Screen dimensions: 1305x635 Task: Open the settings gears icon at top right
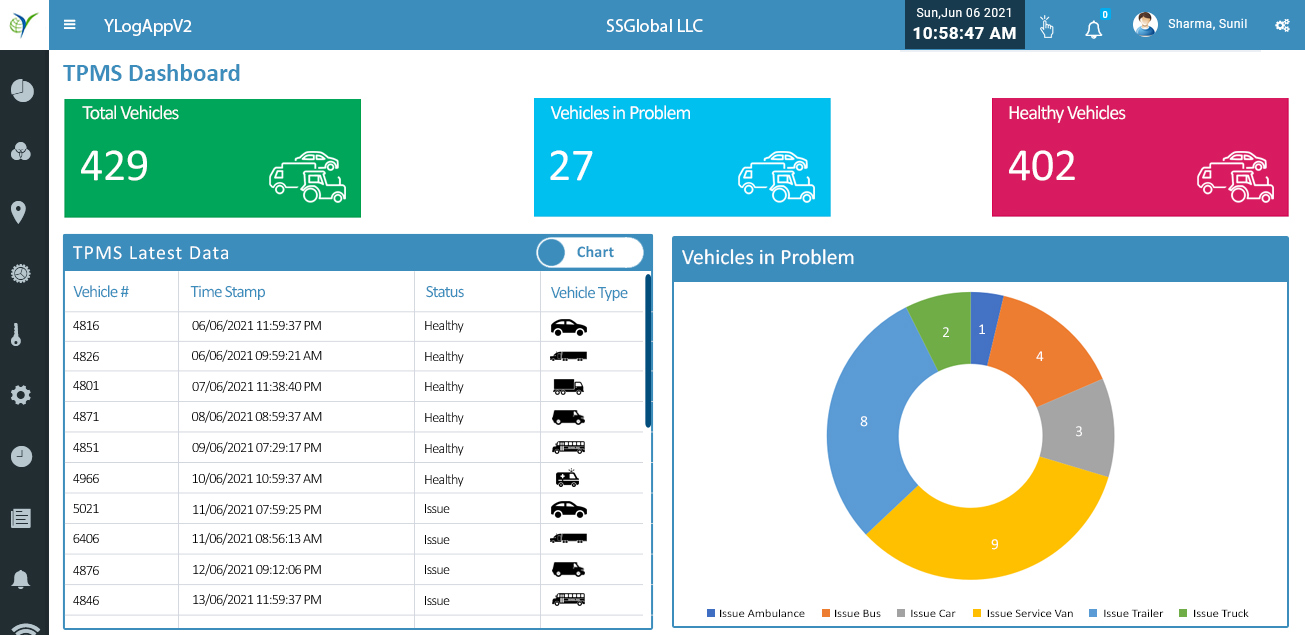(x=1282, y=25)
